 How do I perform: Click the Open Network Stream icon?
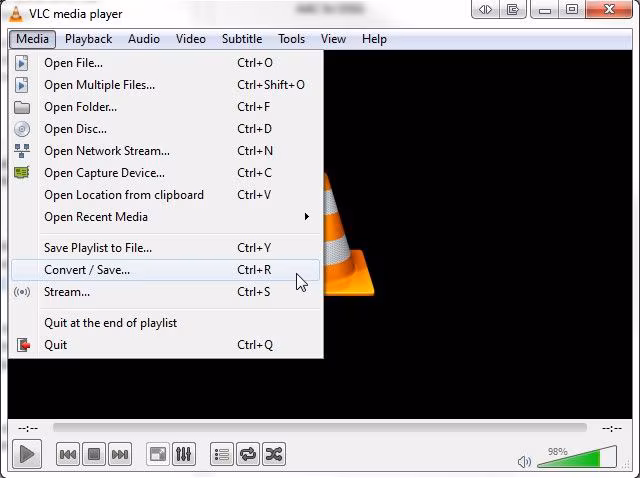22,151
